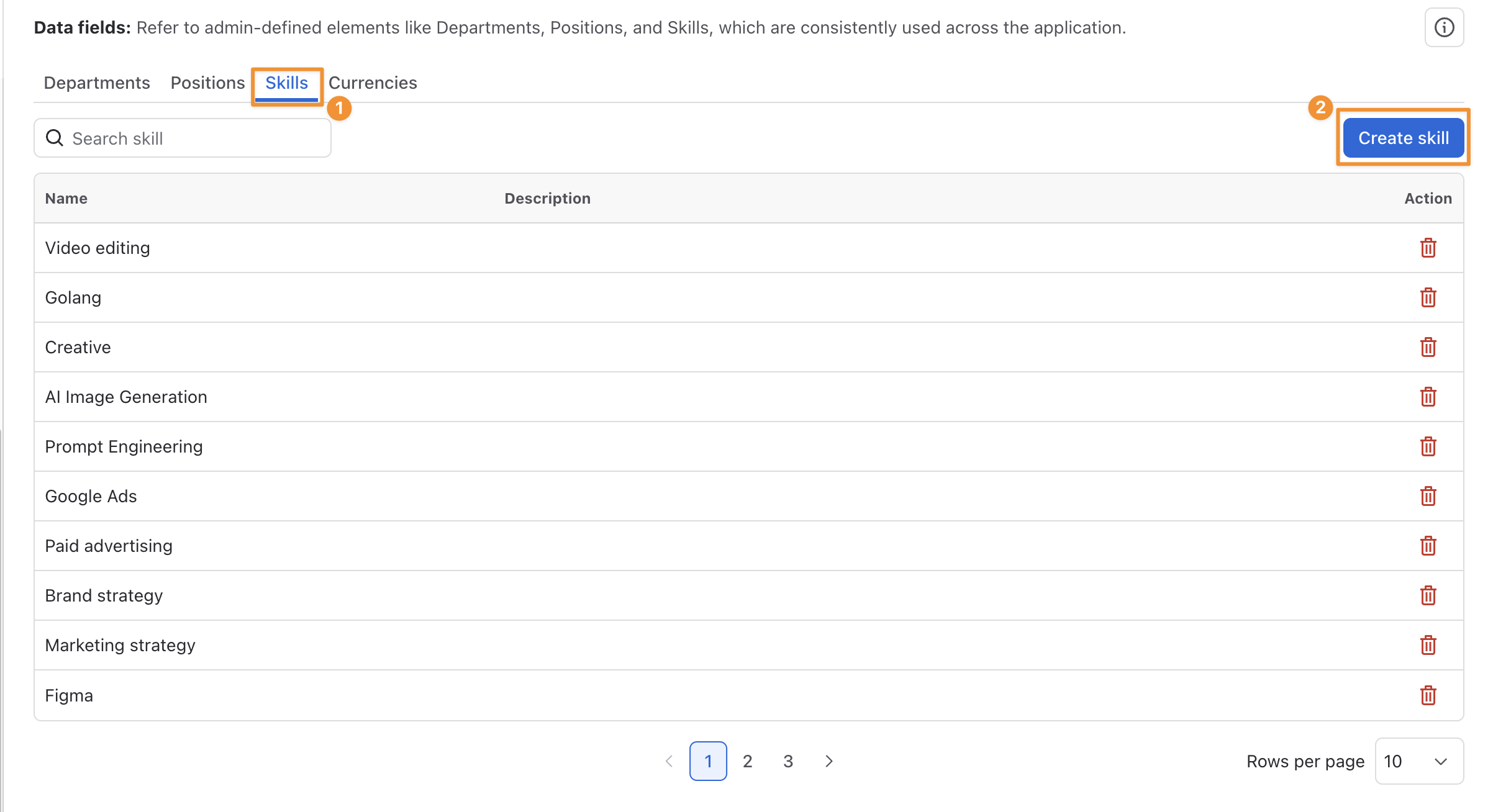
Task: Switch to the Currencies tab
Action: (373, 83)
